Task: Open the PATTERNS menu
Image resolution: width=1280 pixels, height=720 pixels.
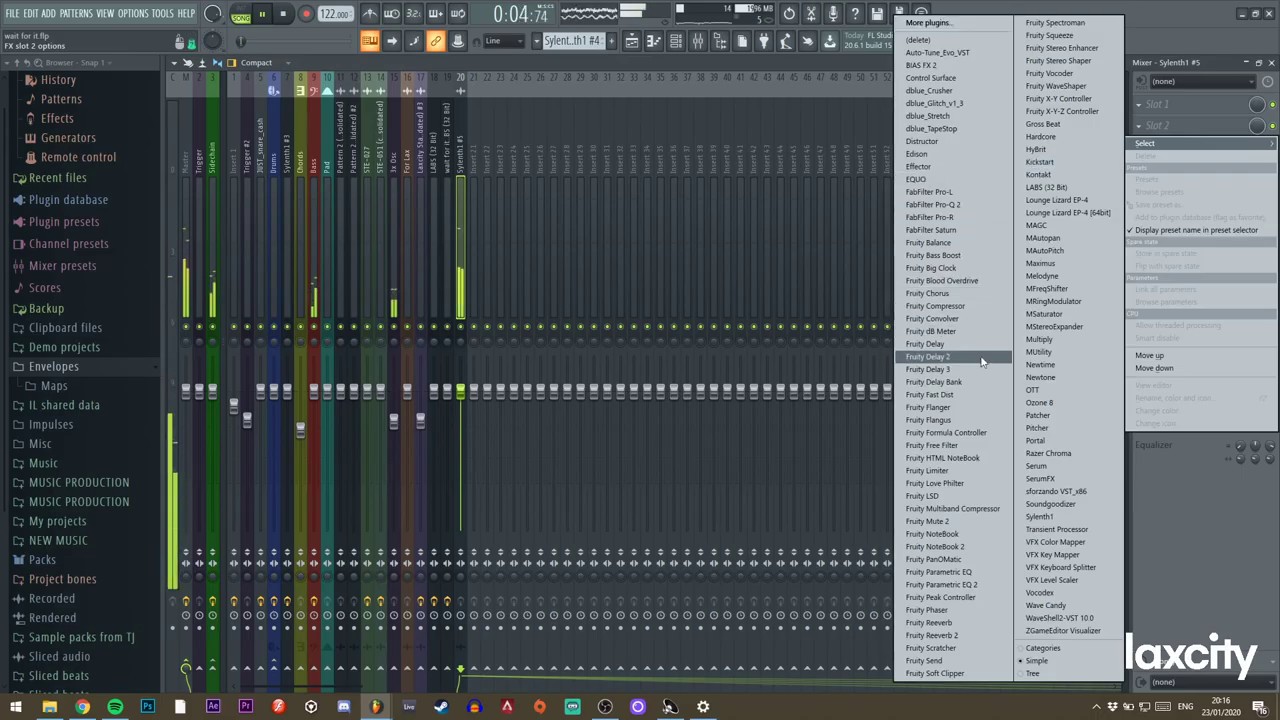Action: 76,14
